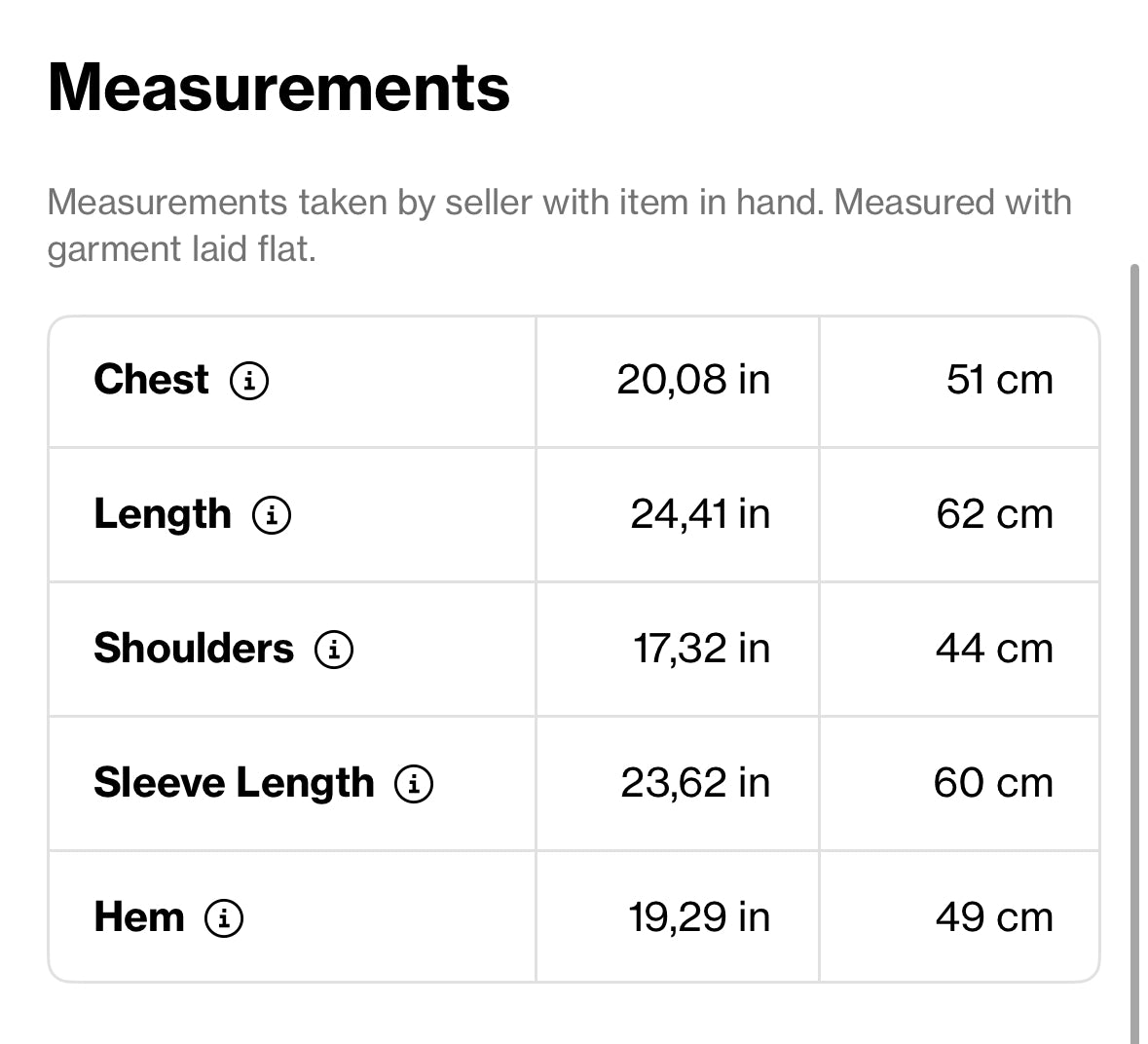Image resolution: width=1148 pixels, height=1044 pixels.
Task: Click the 17,32 in shoulders value
Action: [701, 649]
